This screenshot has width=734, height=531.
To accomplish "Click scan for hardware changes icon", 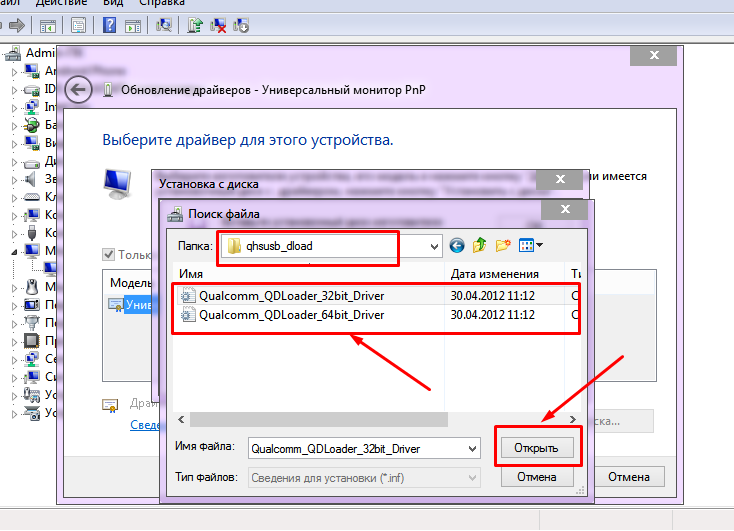I will pos(166,24).
